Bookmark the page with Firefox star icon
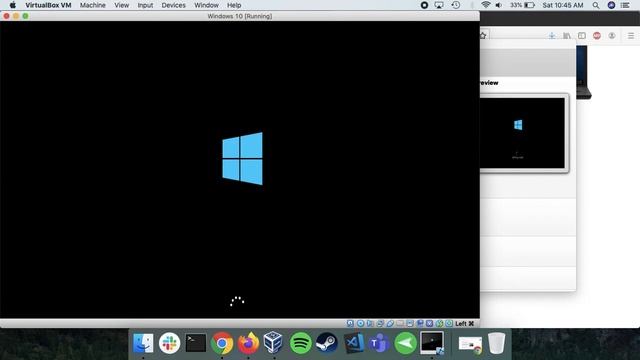This screenshot has height=360, width=640. pos(483,36)
